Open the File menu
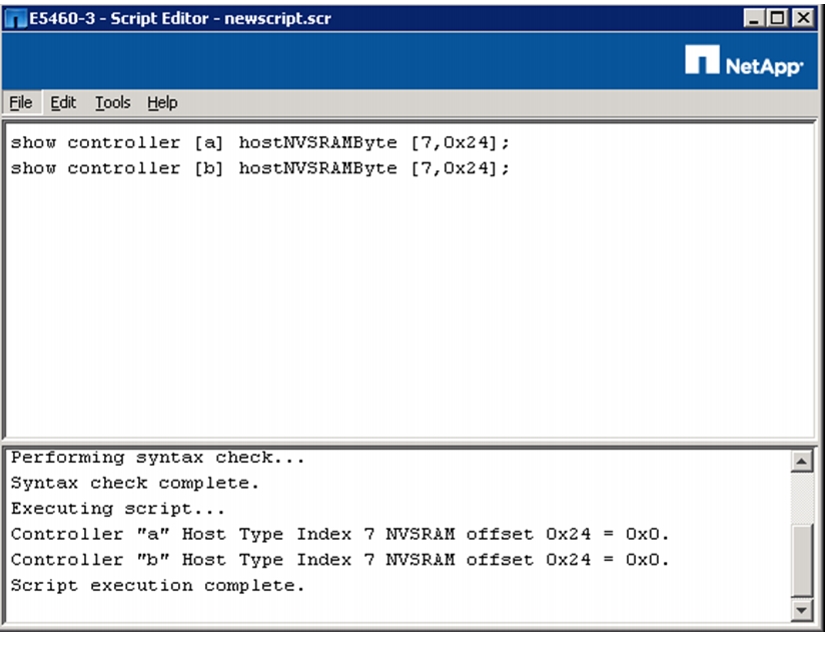 pyautogui.click(x=21, y=102)
